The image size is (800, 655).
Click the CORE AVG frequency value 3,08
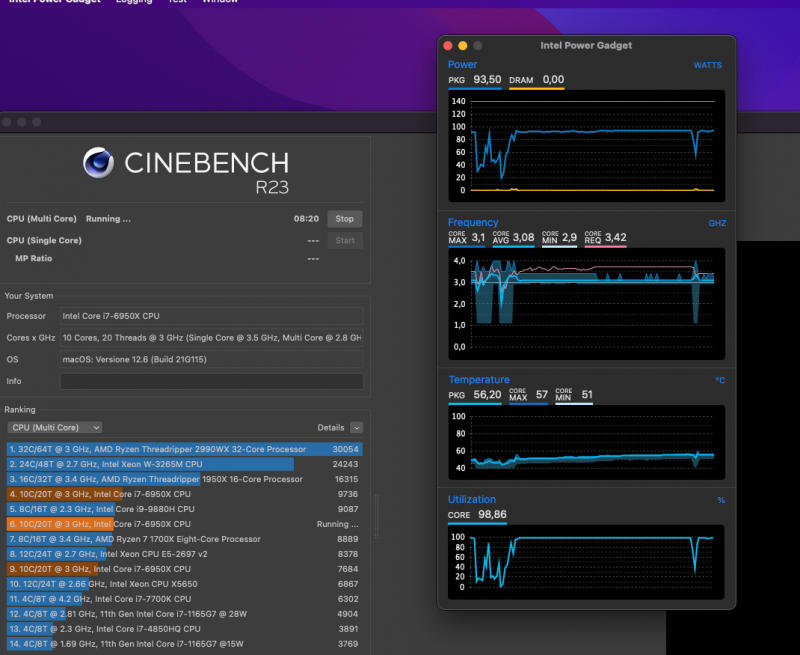523,237
